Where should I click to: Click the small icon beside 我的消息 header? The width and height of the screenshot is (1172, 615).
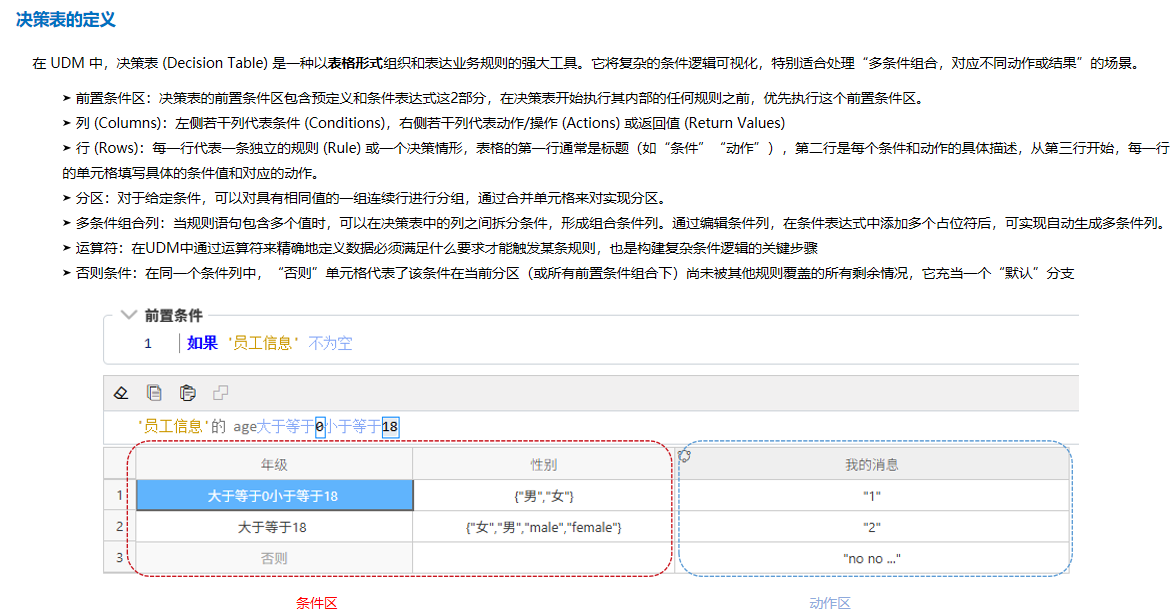(685, 456)
